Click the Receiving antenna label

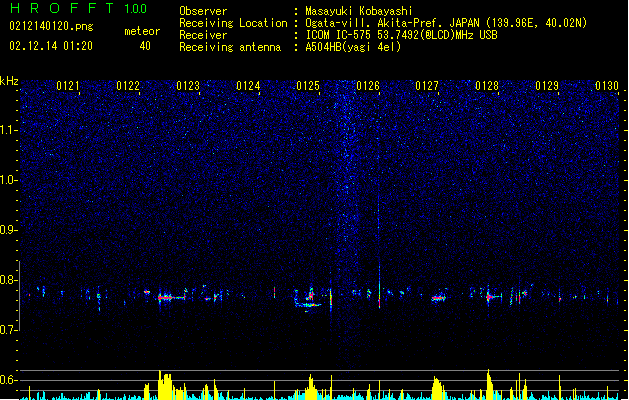click(x=230, y=47)
